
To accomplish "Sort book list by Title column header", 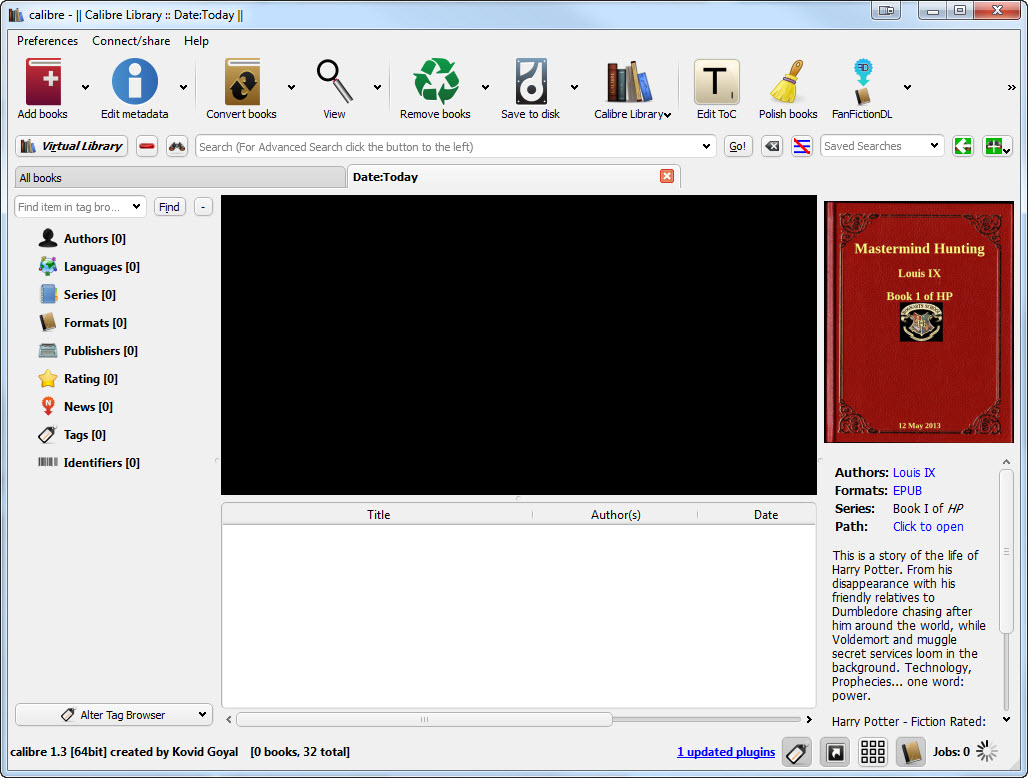I will click(378, 515).
